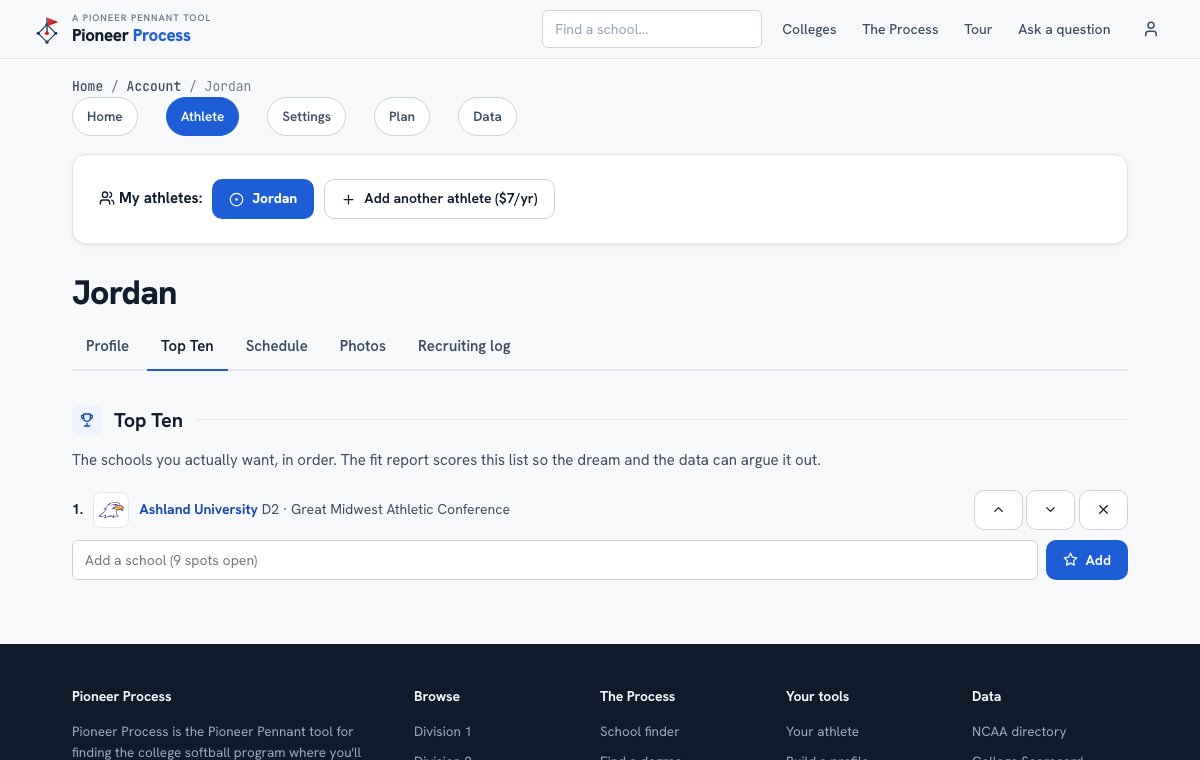Viewport: 1200px width, 760px height.
Task: Open the Tour nav item
Action: (978, 29)
